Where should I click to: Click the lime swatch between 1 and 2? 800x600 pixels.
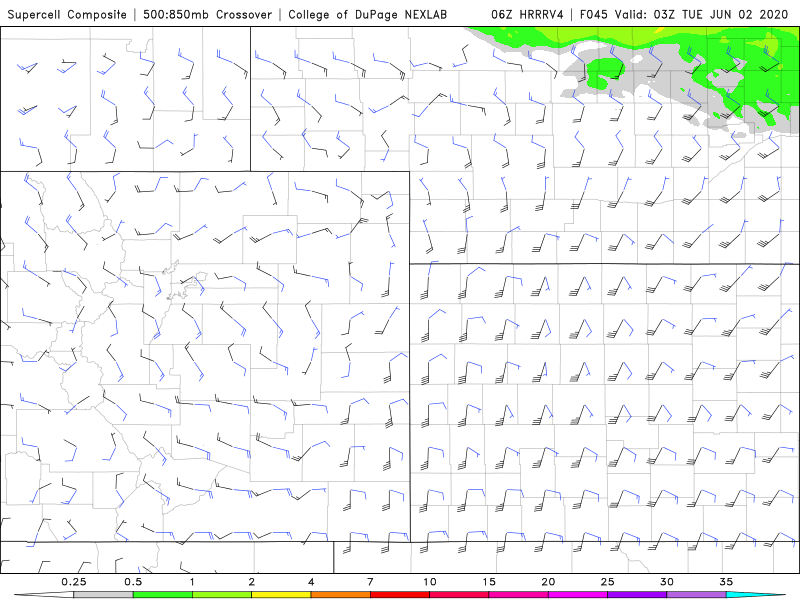click(x=222, y=595)
